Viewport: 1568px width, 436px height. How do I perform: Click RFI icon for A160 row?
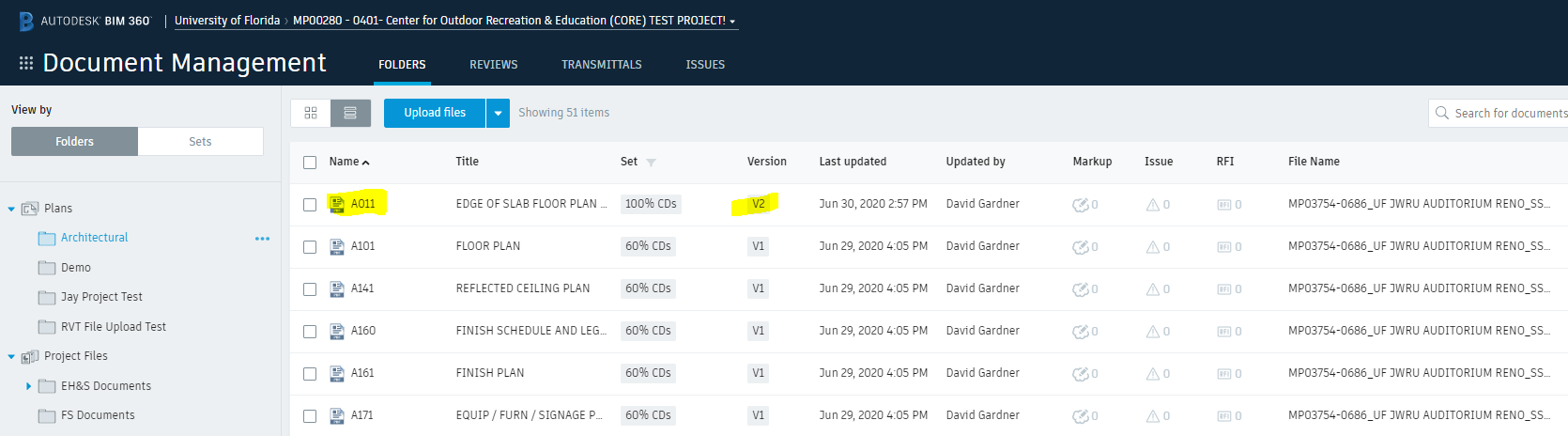click(x=1223, y=331)
